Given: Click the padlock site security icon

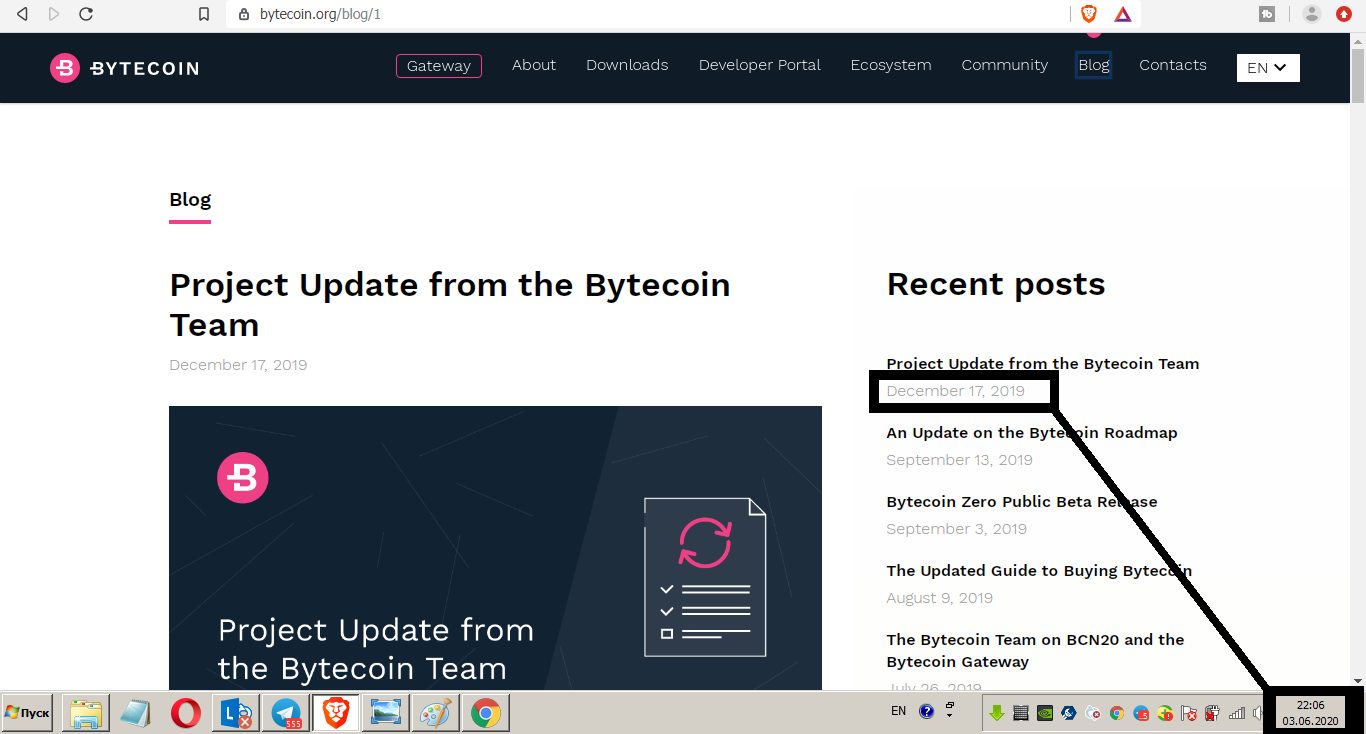Looking at the screenshot, I should point(243,14).
